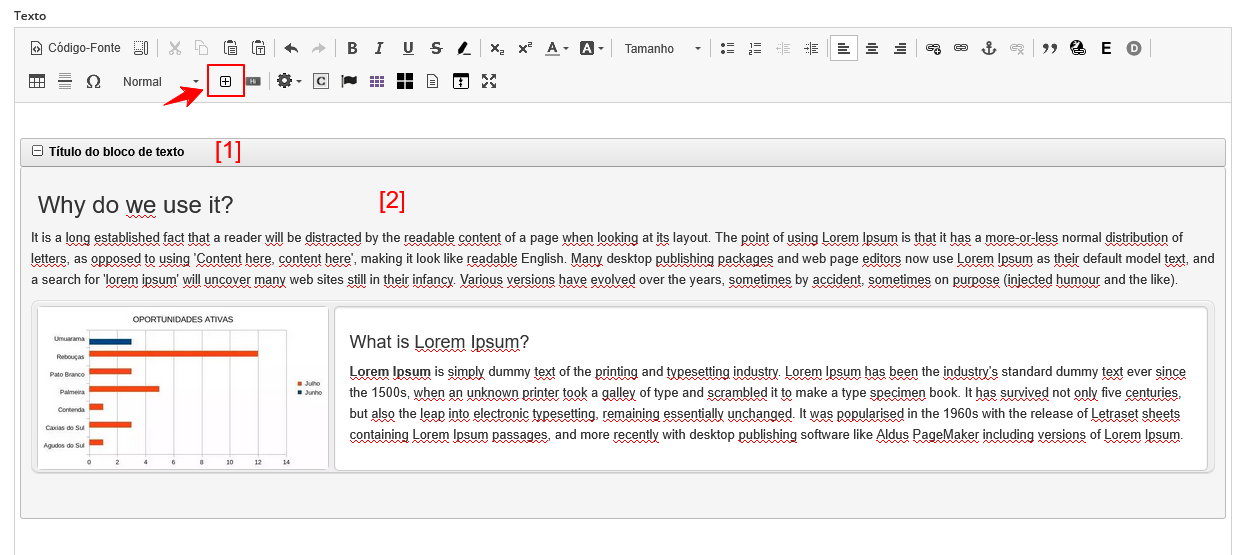Screen dimensions: 1247x555
Task: Click the show blocks icon beside Código-Fonte
Action: point(141,48)
